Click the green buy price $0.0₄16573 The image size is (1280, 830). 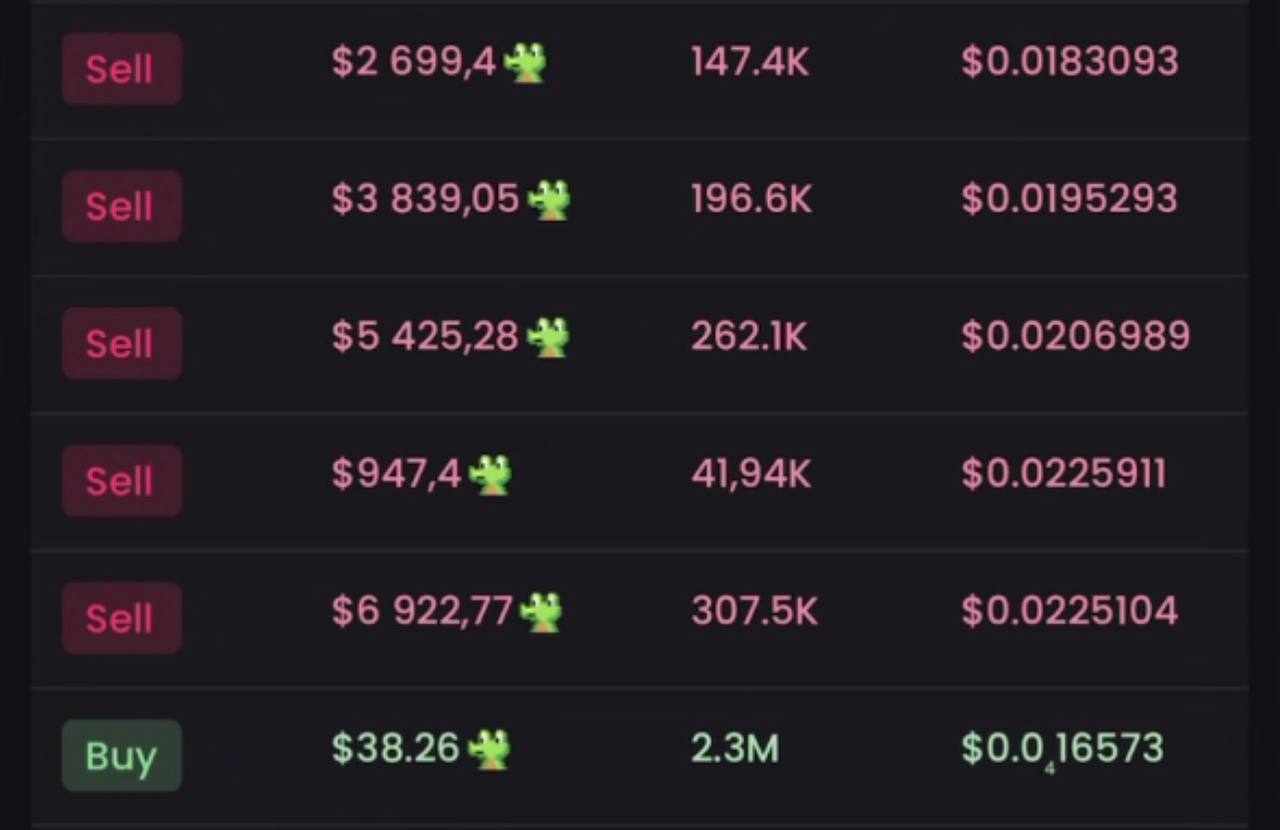pos(1062,749)
